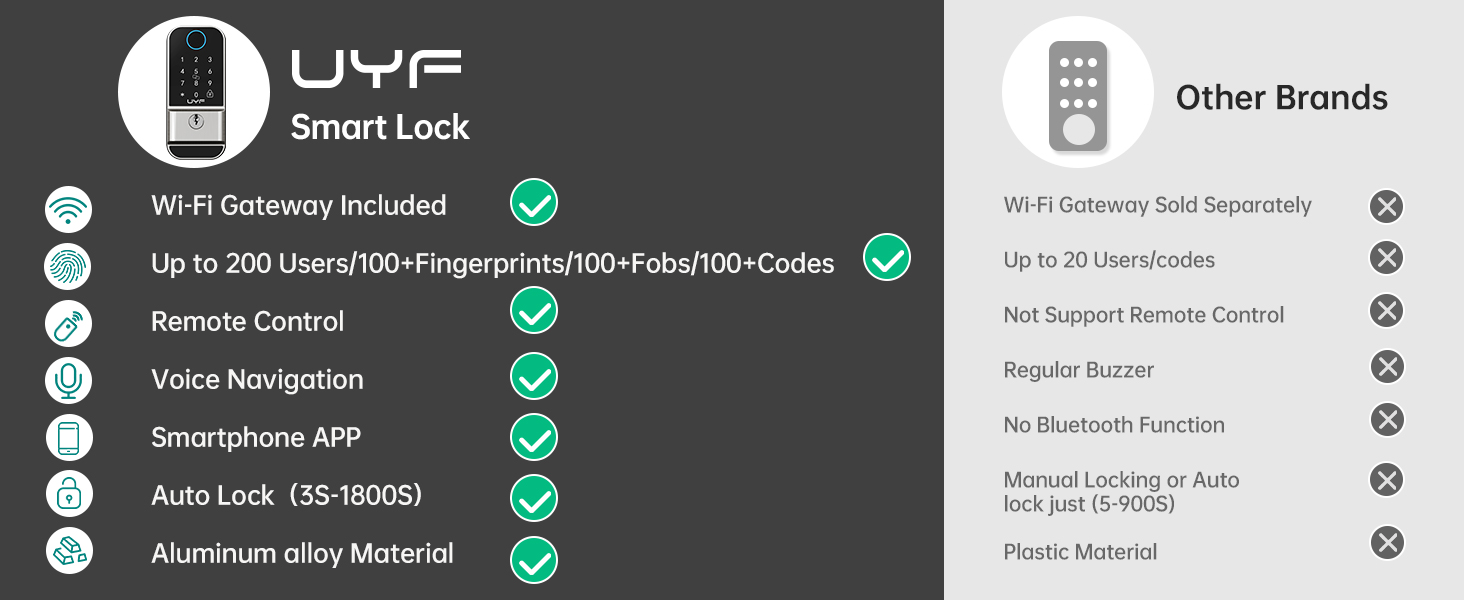Click the No Bluetooth Function text
The width and height of the screenshot is (1464, 600).
click(1114, 425)
